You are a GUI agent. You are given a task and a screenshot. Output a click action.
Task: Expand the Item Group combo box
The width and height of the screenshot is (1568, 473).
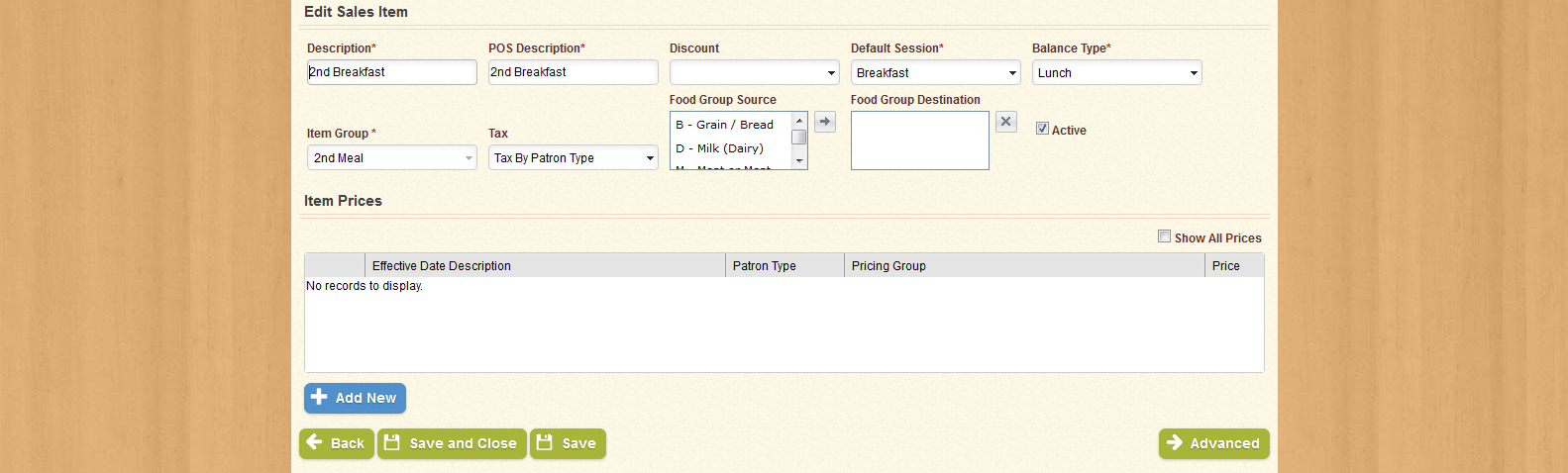coord(391,158)
